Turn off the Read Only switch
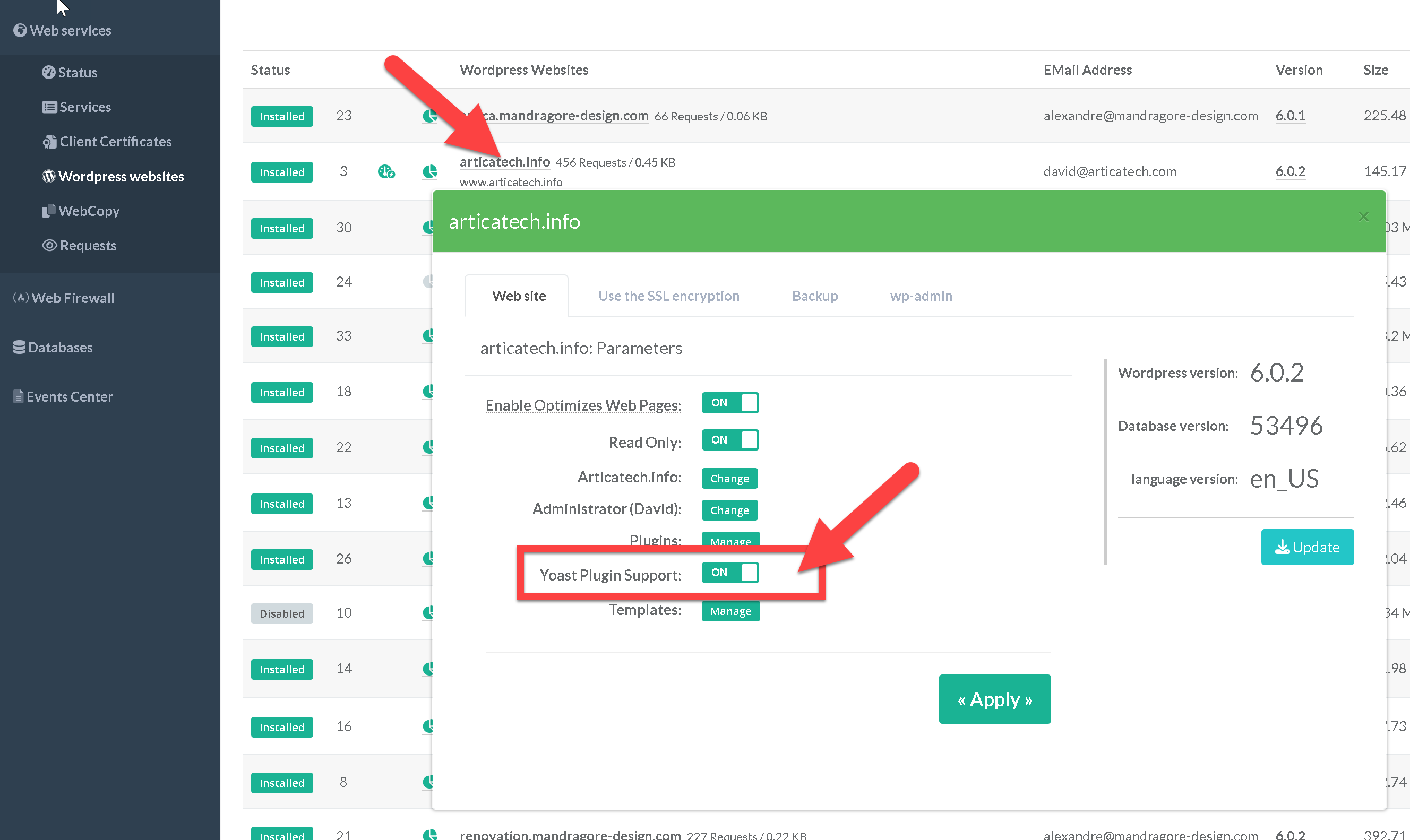This screenshot has height=840, width=1410. [729, 440]
